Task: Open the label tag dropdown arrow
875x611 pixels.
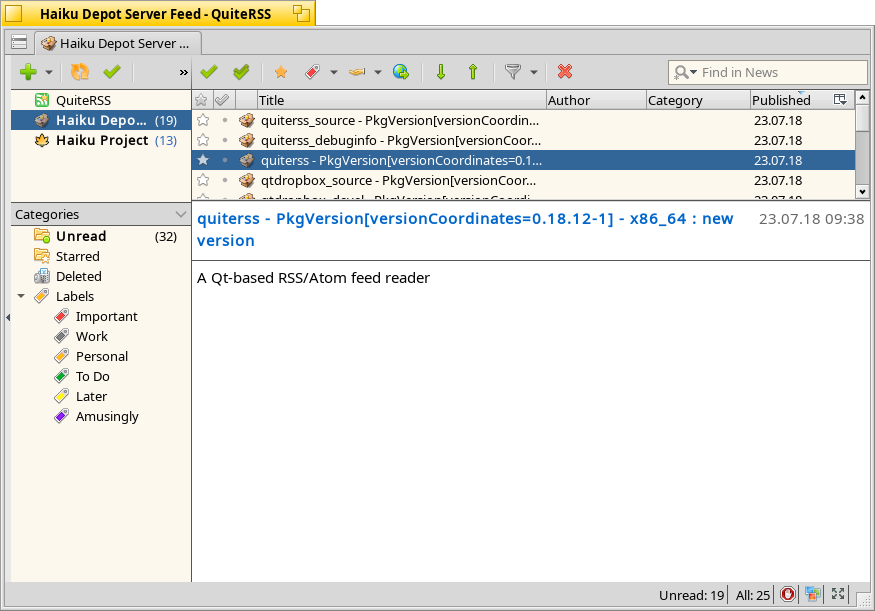Action: 334,73
